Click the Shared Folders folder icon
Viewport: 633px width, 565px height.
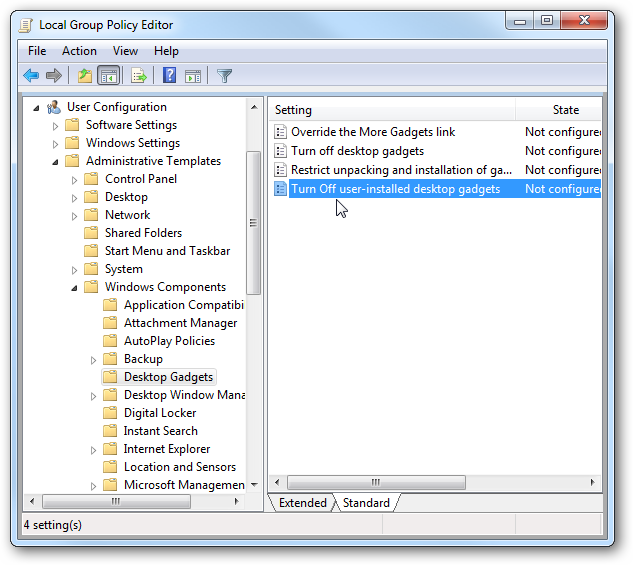pos(91,233)
